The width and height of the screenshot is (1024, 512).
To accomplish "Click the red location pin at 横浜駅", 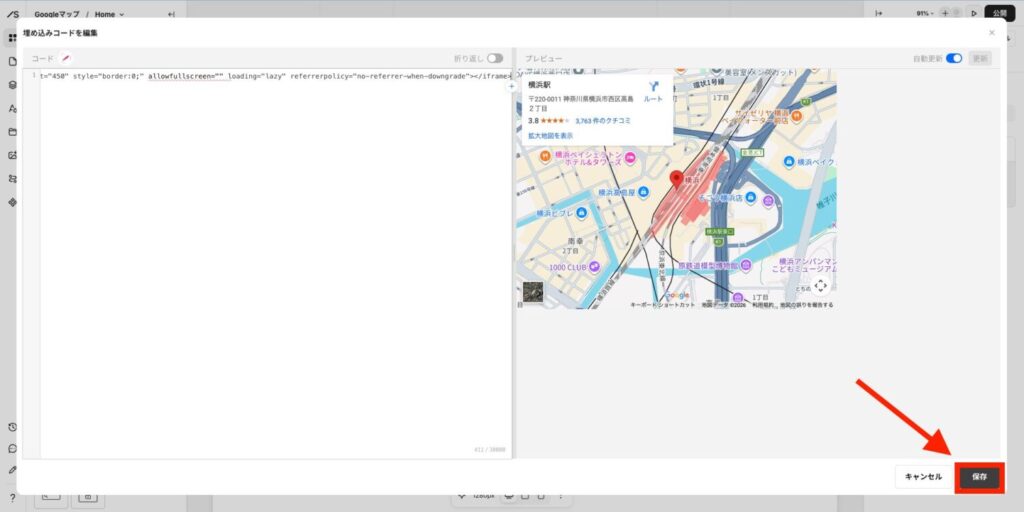I will click(x=676, y=180).
